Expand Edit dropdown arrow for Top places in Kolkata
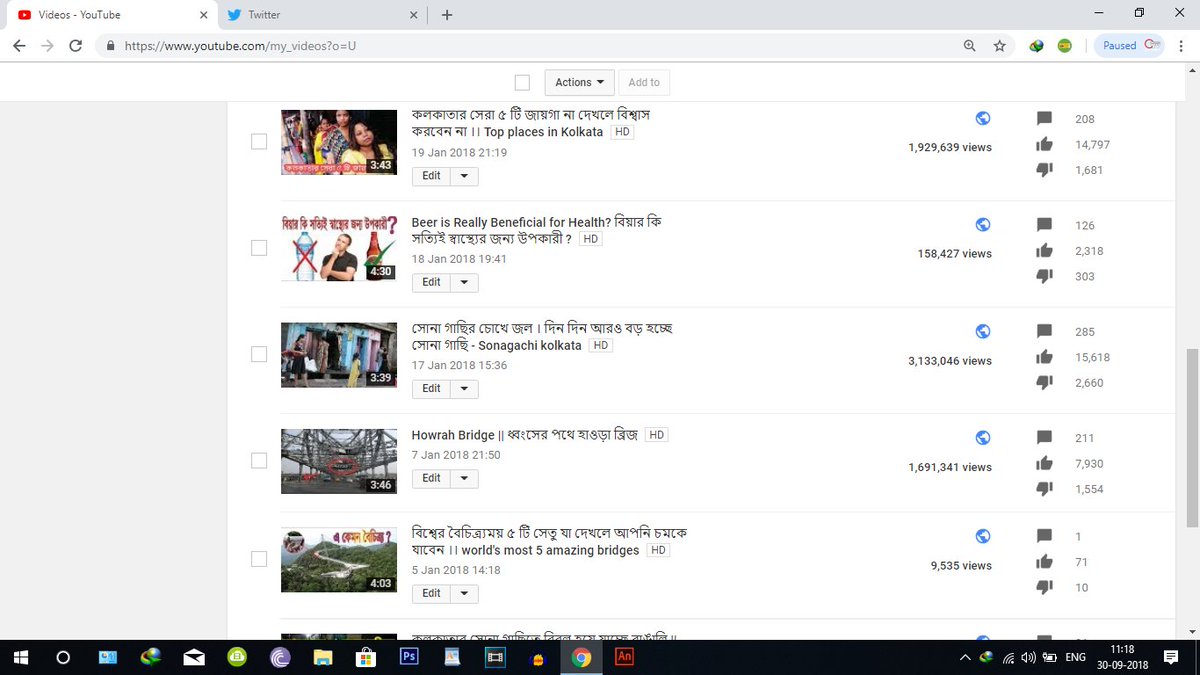The height and width of the screenshot is (675, 1200). (464, 176)
